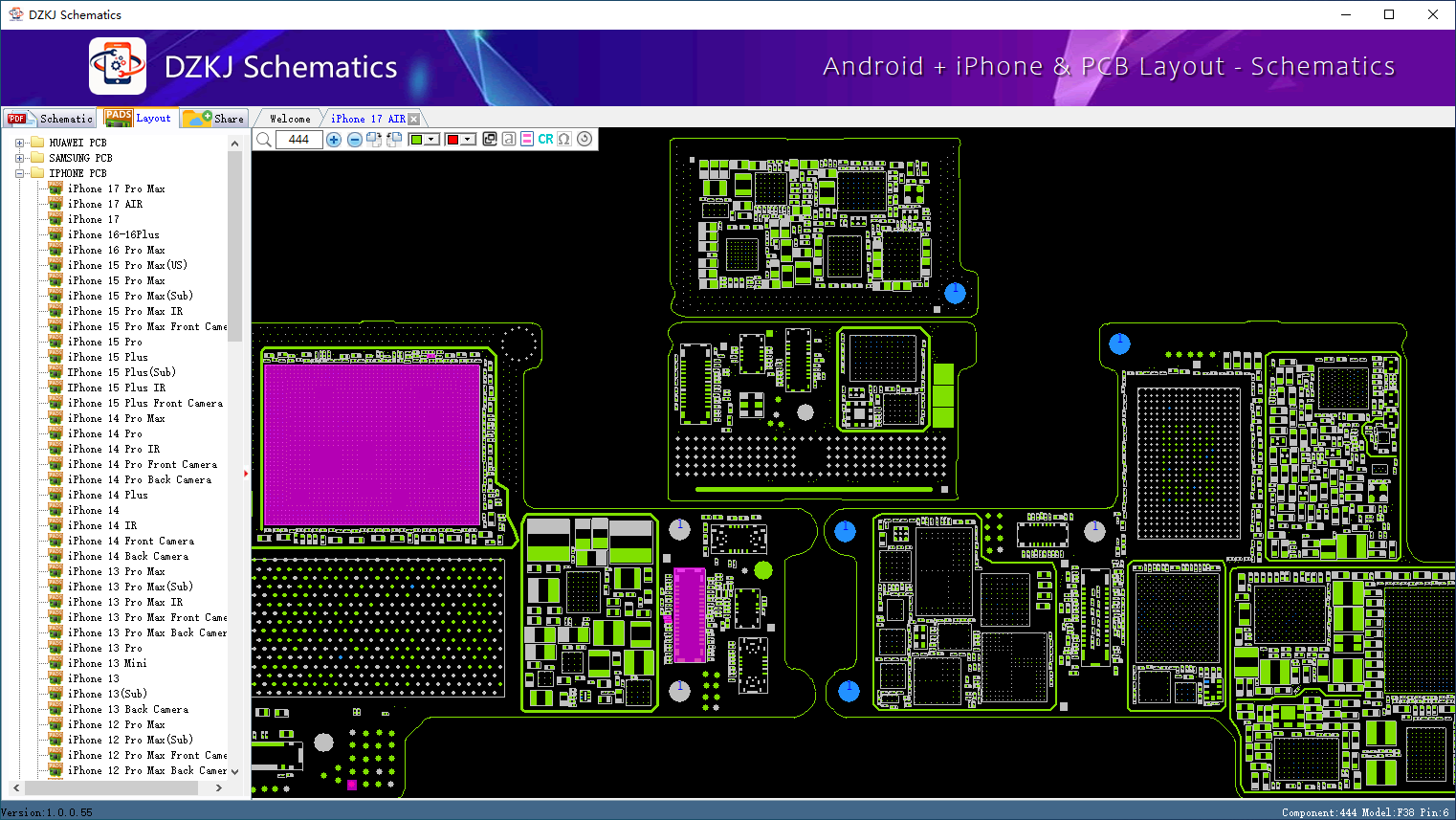Open iPhone 12 Pro Max(Sub) entry
1456x820 pixels.
pos(131,740)
